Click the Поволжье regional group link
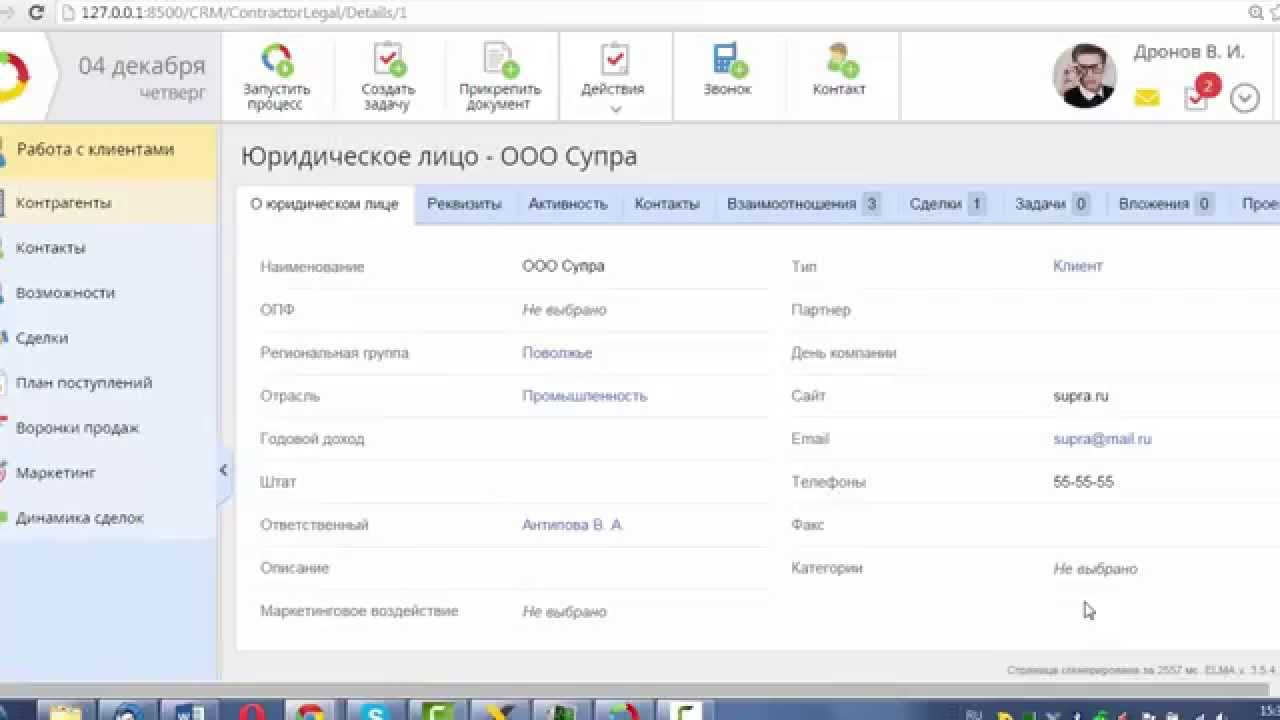 (x=557, y=353)
